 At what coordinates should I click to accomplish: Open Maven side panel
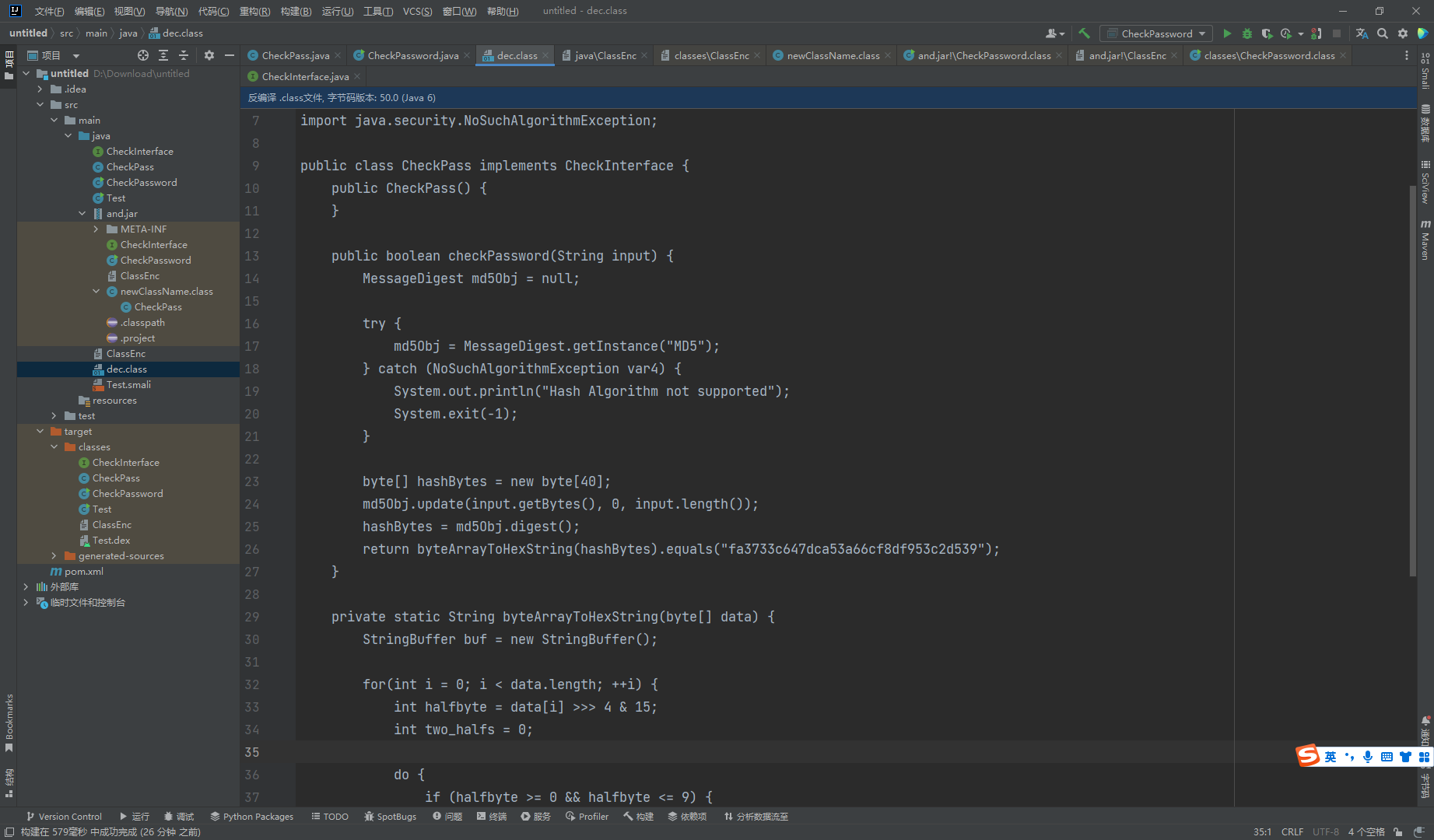(x=1425, y=240)
